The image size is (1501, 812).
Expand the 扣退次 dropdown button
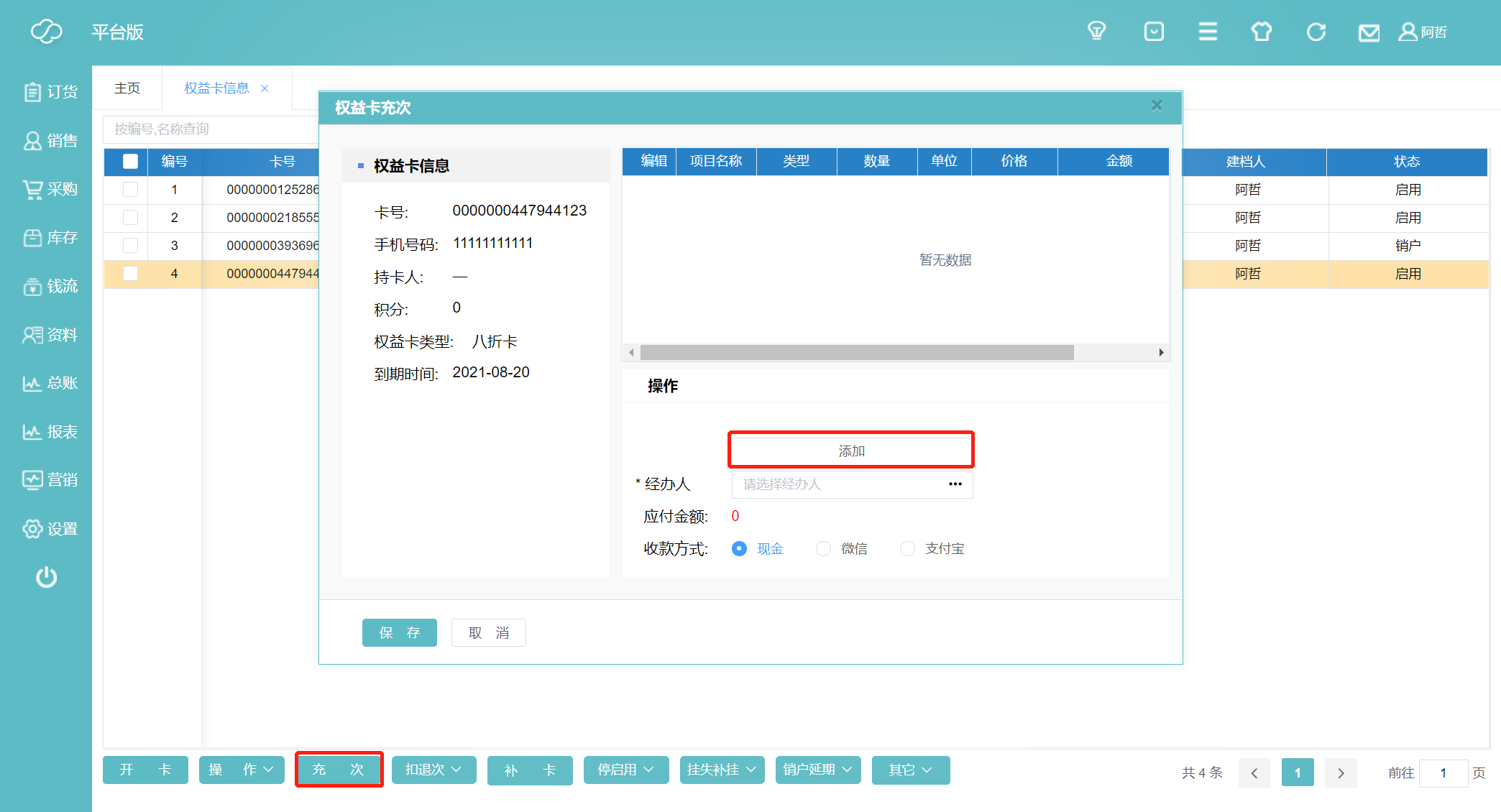[433, 770]
